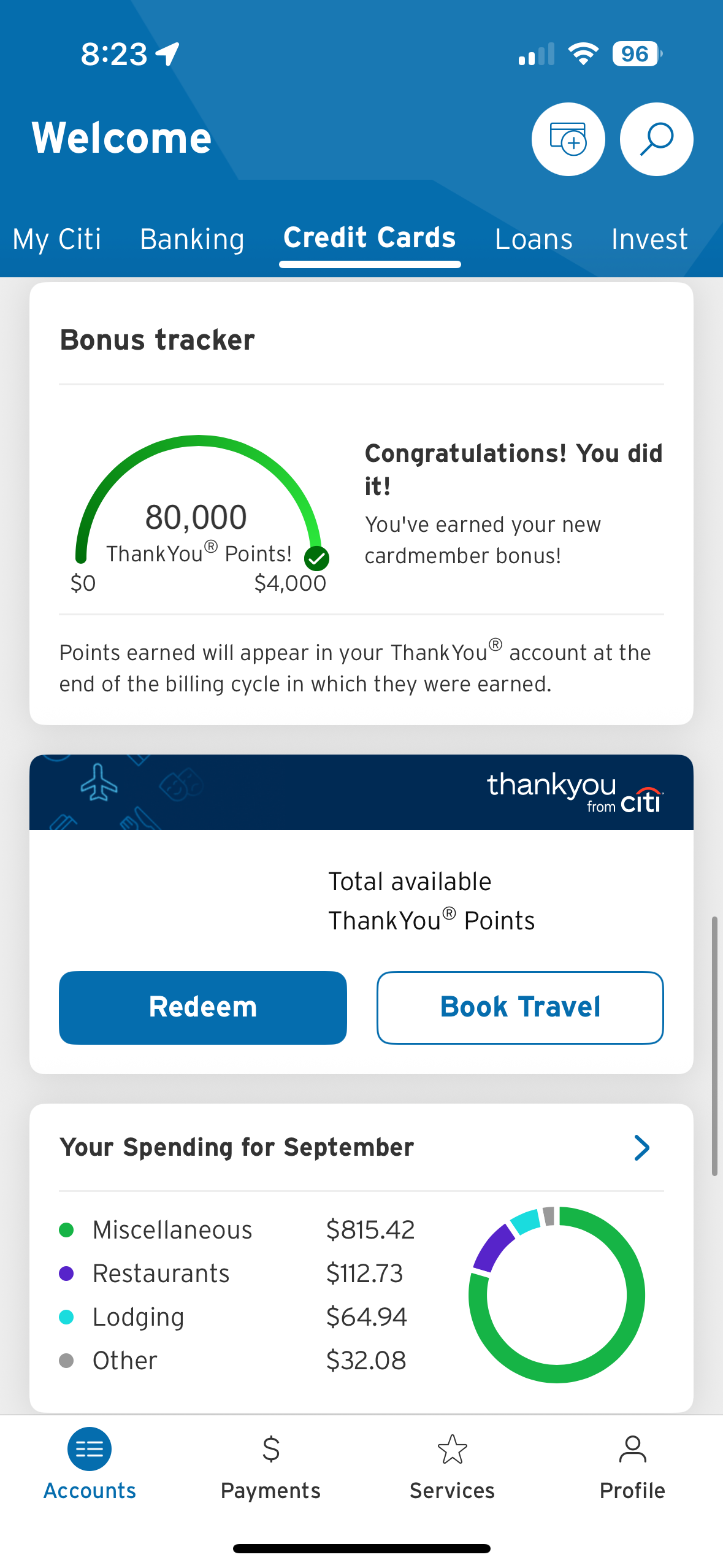Select the Restaurants spending row
723x1568 pixels.
pyautogui.click(x=237, y=1274)
